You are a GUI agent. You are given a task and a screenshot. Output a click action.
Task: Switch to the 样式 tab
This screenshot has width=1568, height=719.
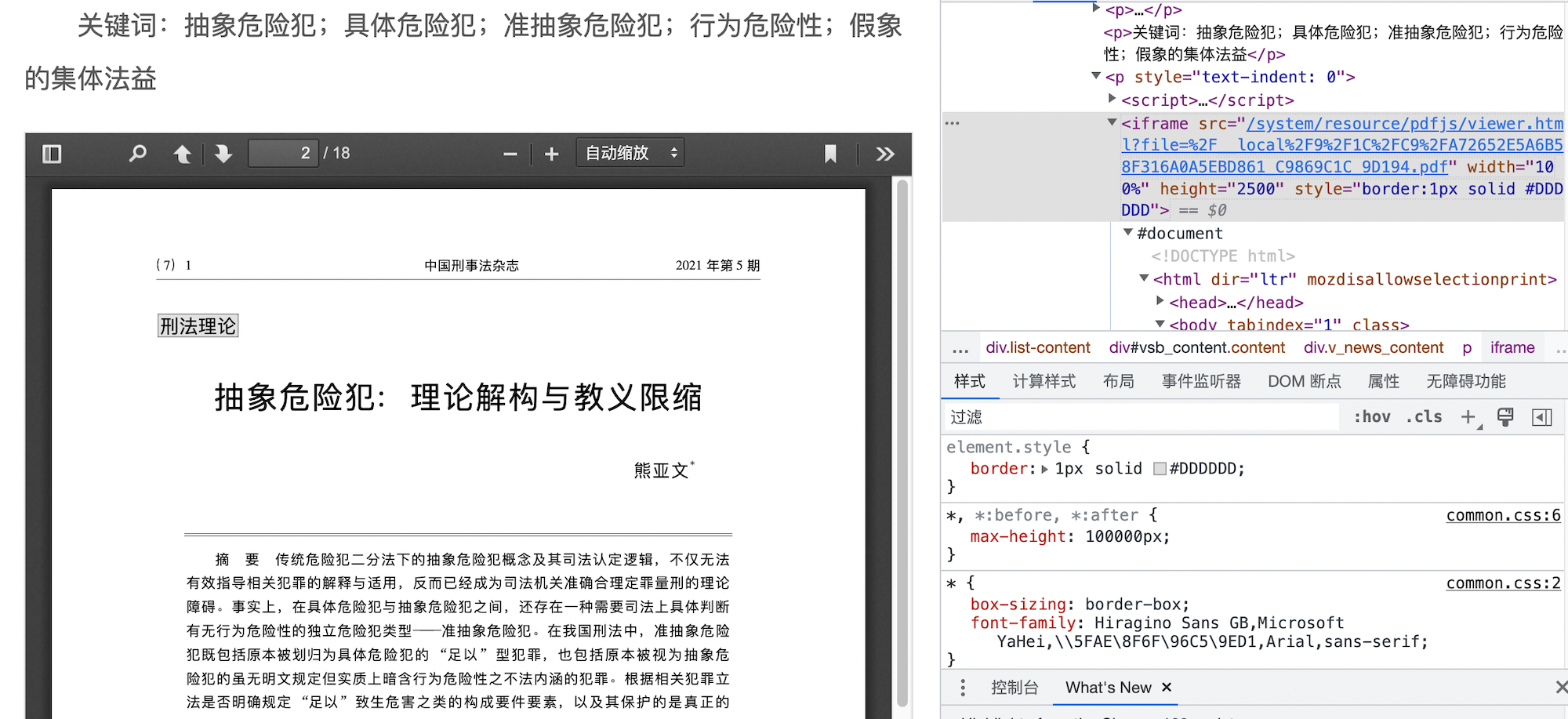970,381
